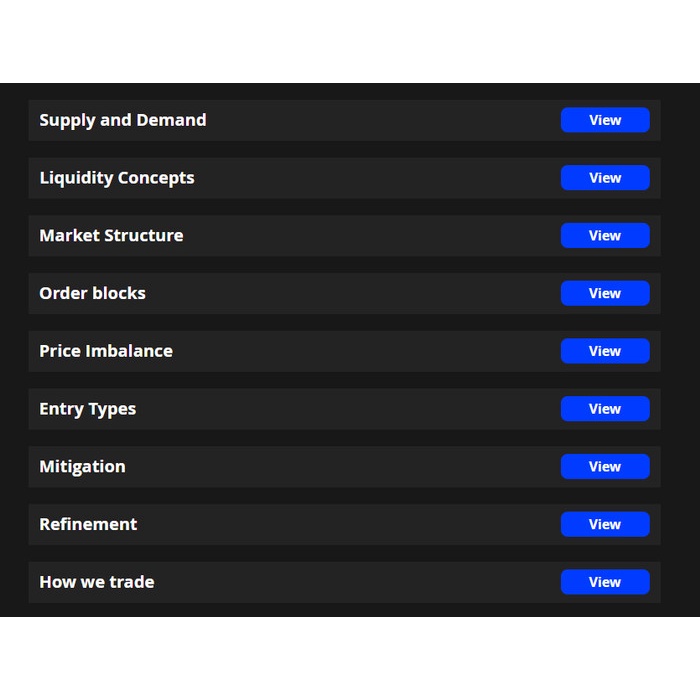Click the Order blocks label
Image resolution: width=700 pixels, height=700 pixels.
click(x=92, y=293)
